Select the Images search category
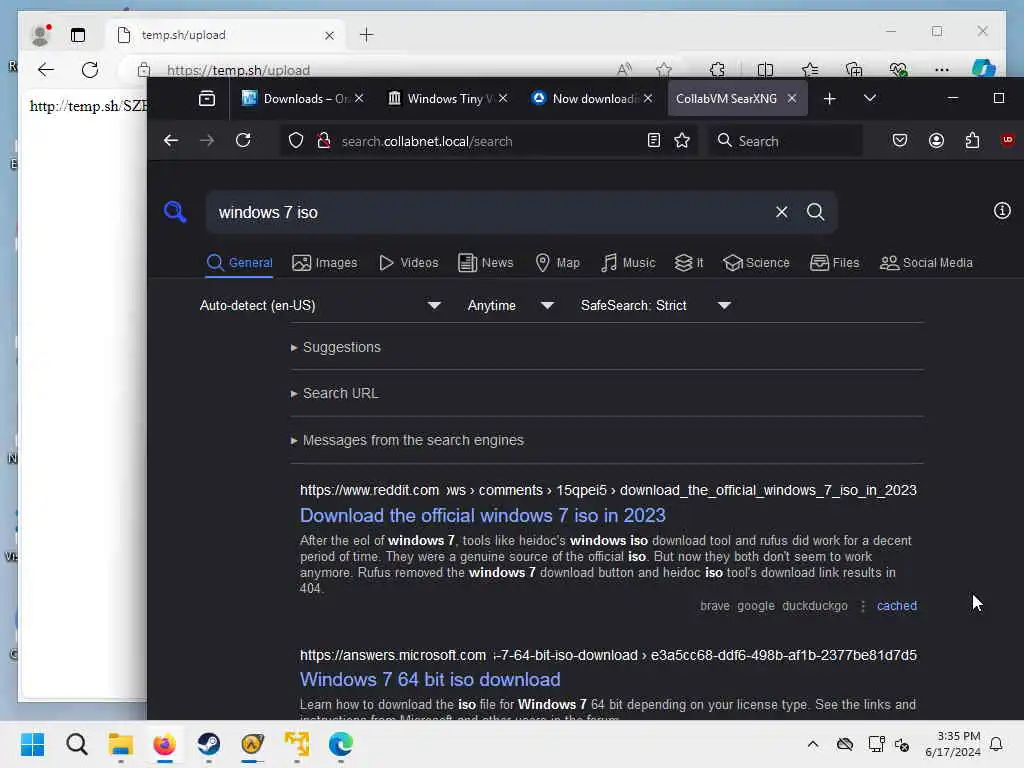Image resolution: width=1024 pixels, height=768 pixels. click(x=325, y=263)
